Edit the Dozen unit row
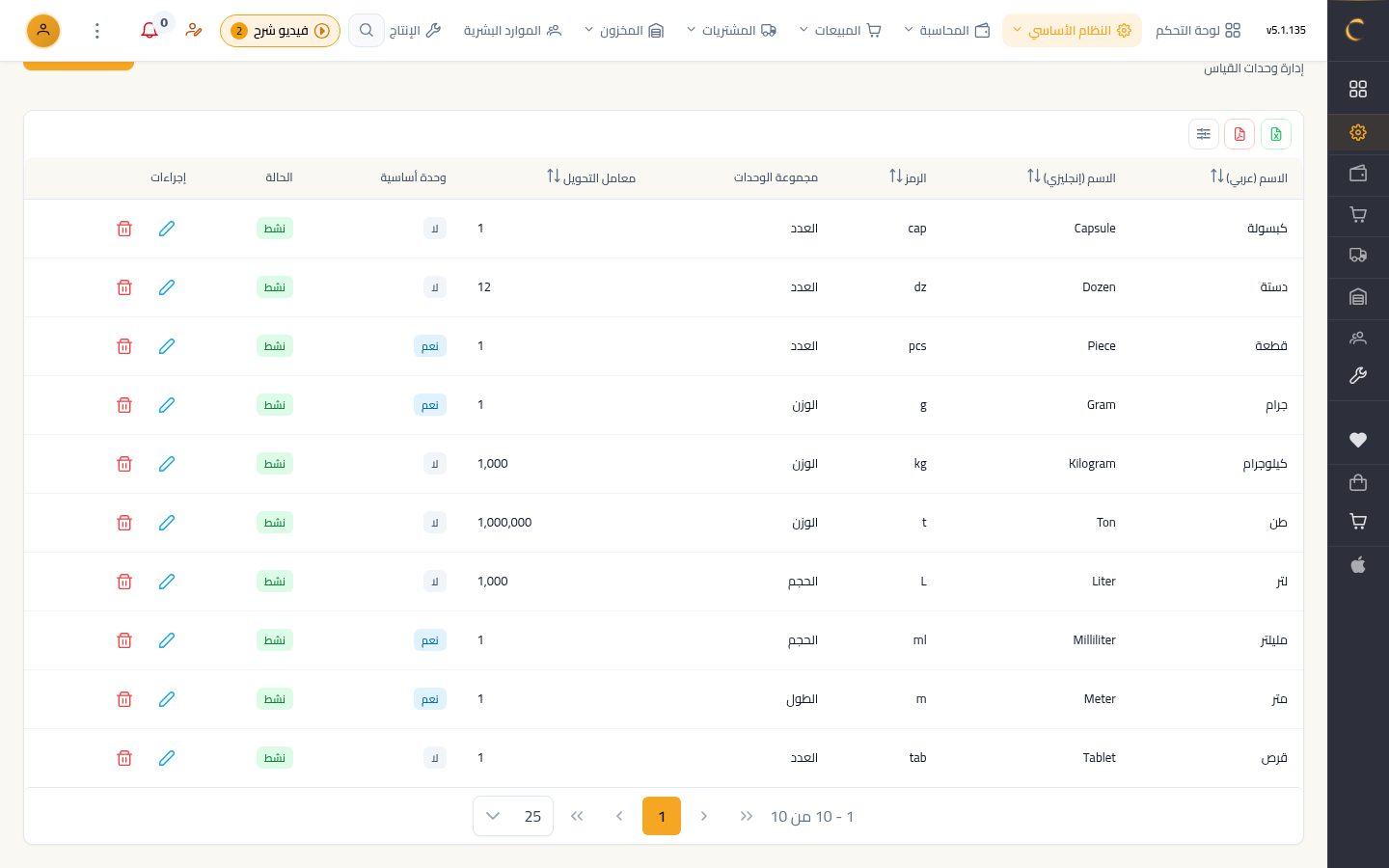The height and width of the screenshot is (868, 1389). pos(167,287)
